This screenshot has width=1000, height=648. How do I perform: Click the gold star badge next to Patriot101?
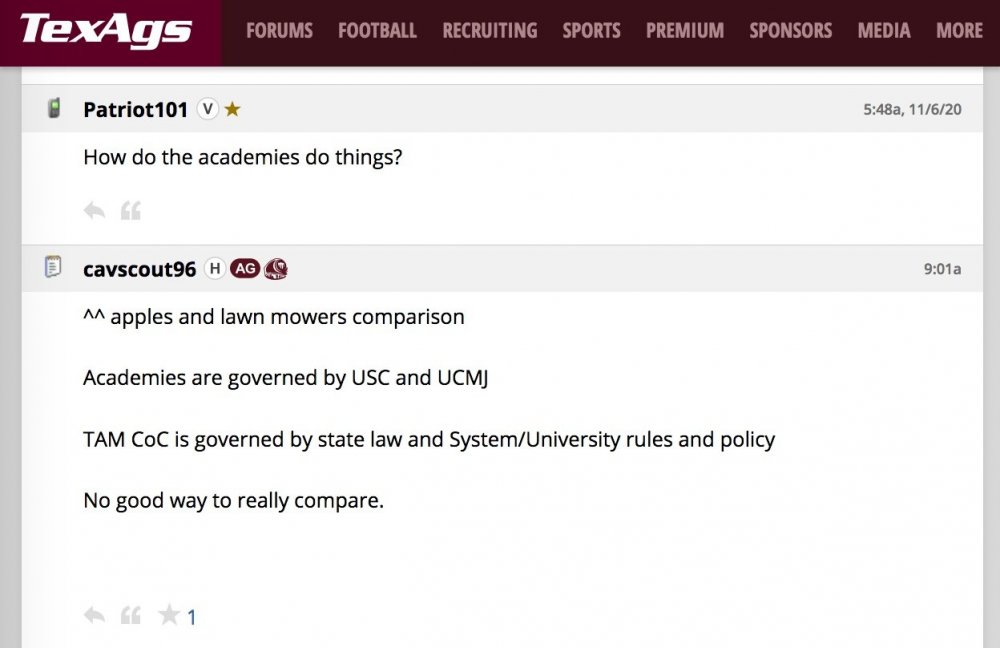click(x=232, y=109)
